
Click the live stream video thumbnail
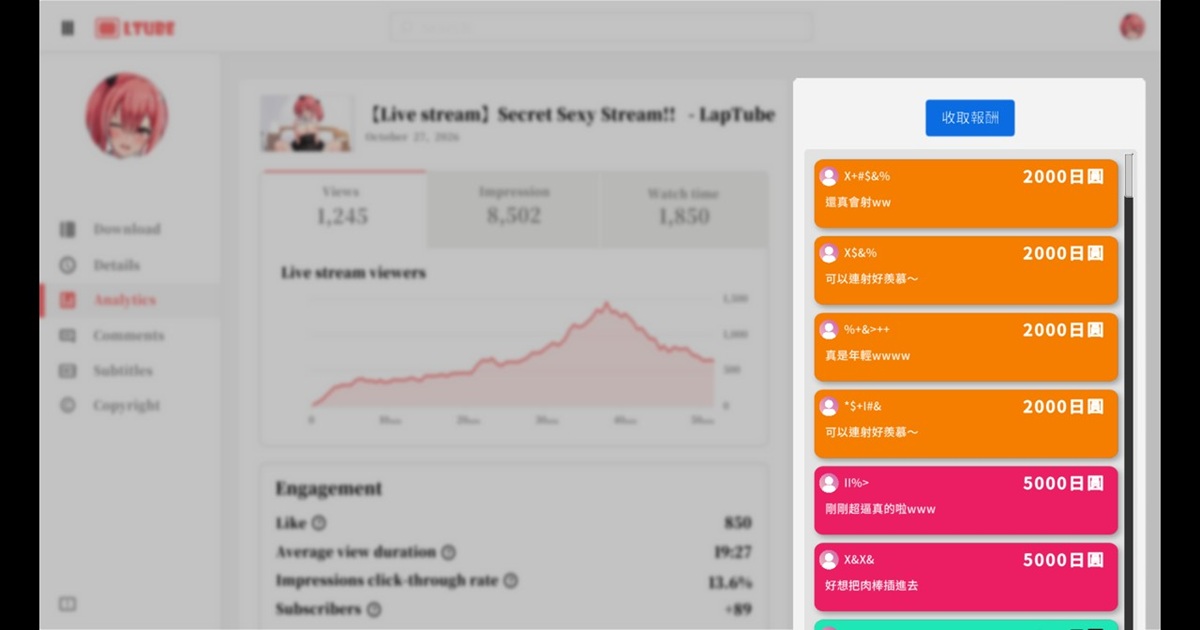pyautogui.click(x=306, y=123)
